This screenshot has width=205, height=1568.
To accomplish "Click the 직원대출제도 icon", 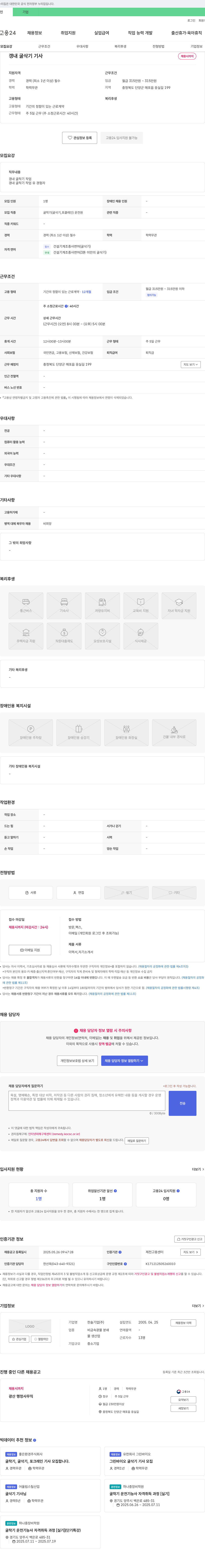I will pos(64,636).
